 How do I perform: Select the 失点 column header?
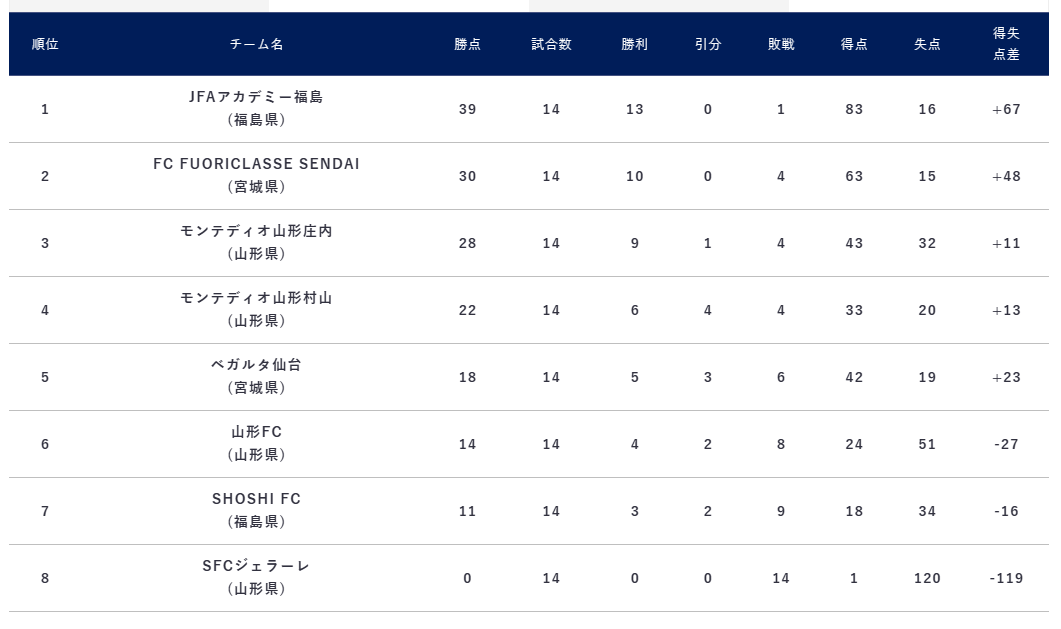pos(927,44)
